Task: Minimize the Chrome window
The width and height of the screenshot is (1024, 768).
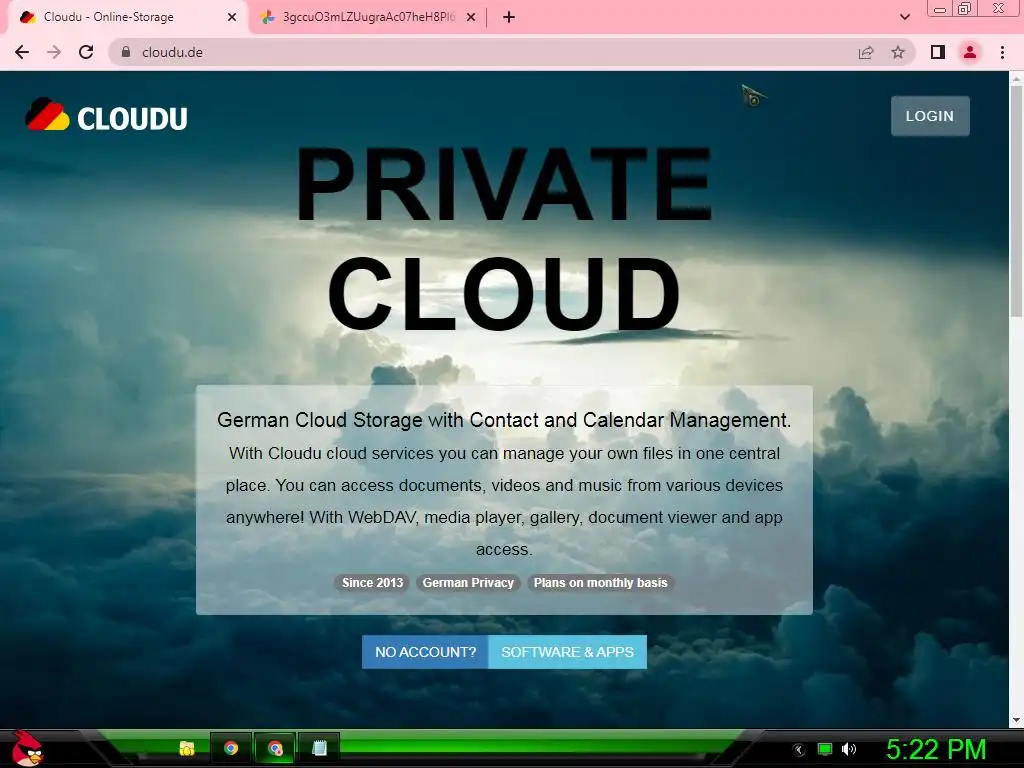Action: point(940,9)
